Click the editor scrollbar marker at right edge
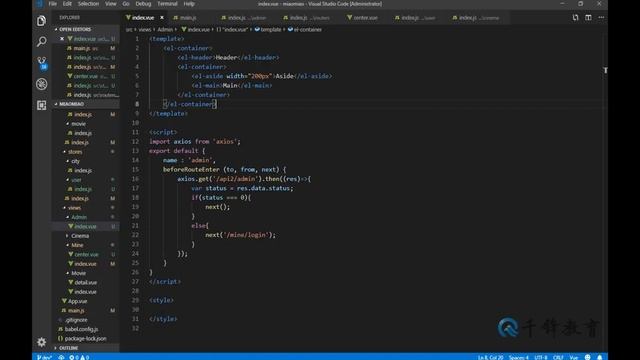The image size is (640, 360). [x=605, y=70]
